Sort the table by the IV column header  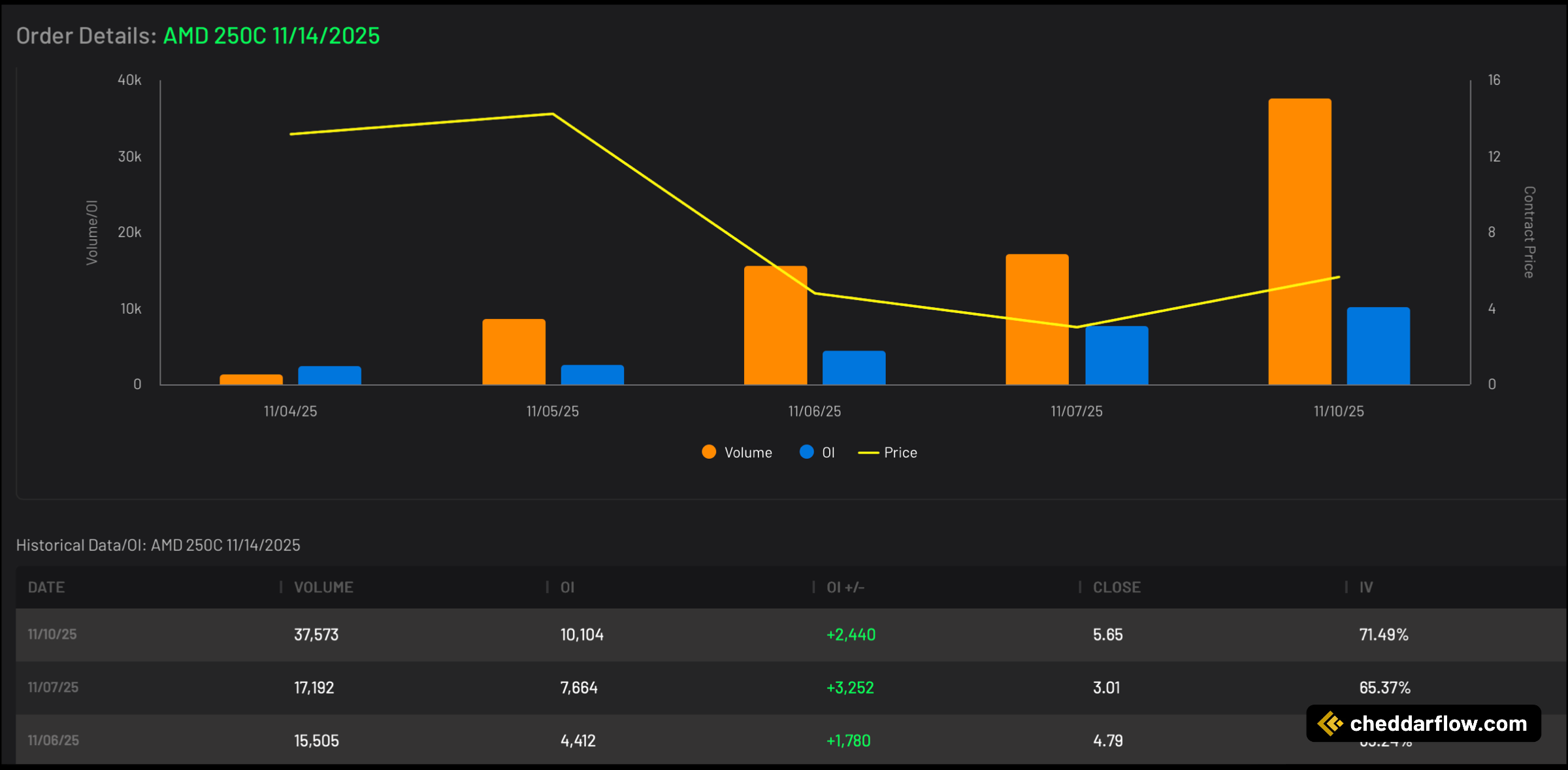(1366, 587)
